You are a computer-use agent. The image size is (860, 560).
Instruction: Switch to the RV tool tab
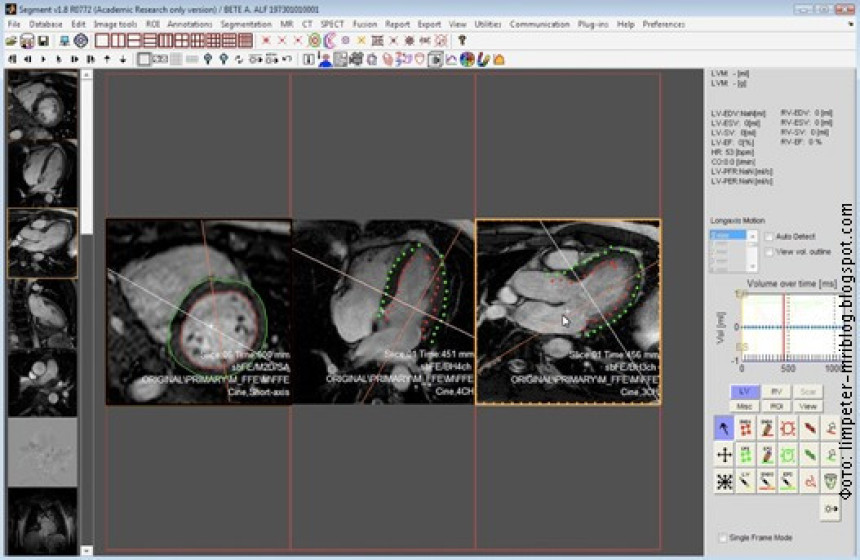coord(776,392)
